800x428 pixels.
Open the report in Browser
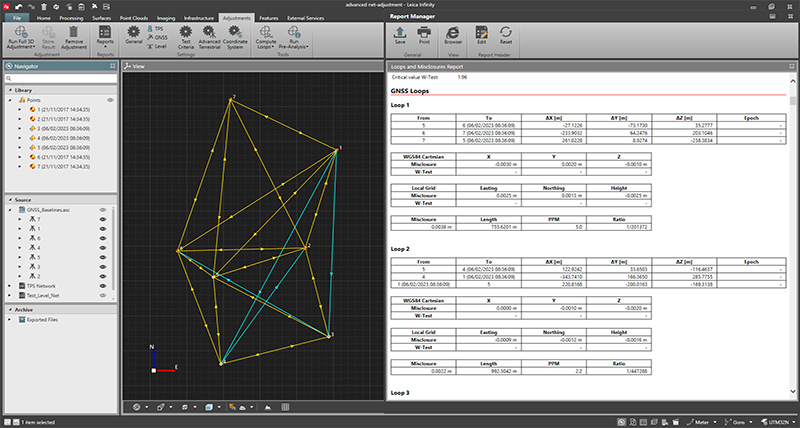click(453, 35)
